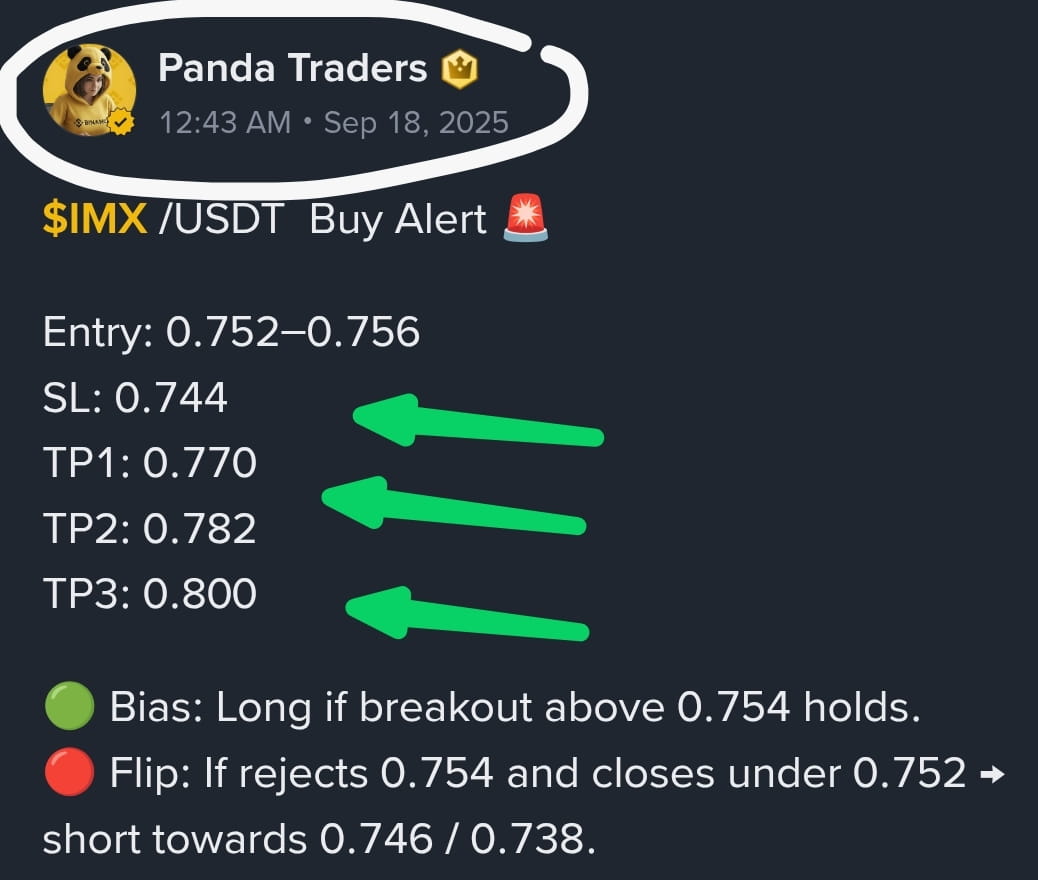Click the Buy Alert heading text

coord(398,220)
